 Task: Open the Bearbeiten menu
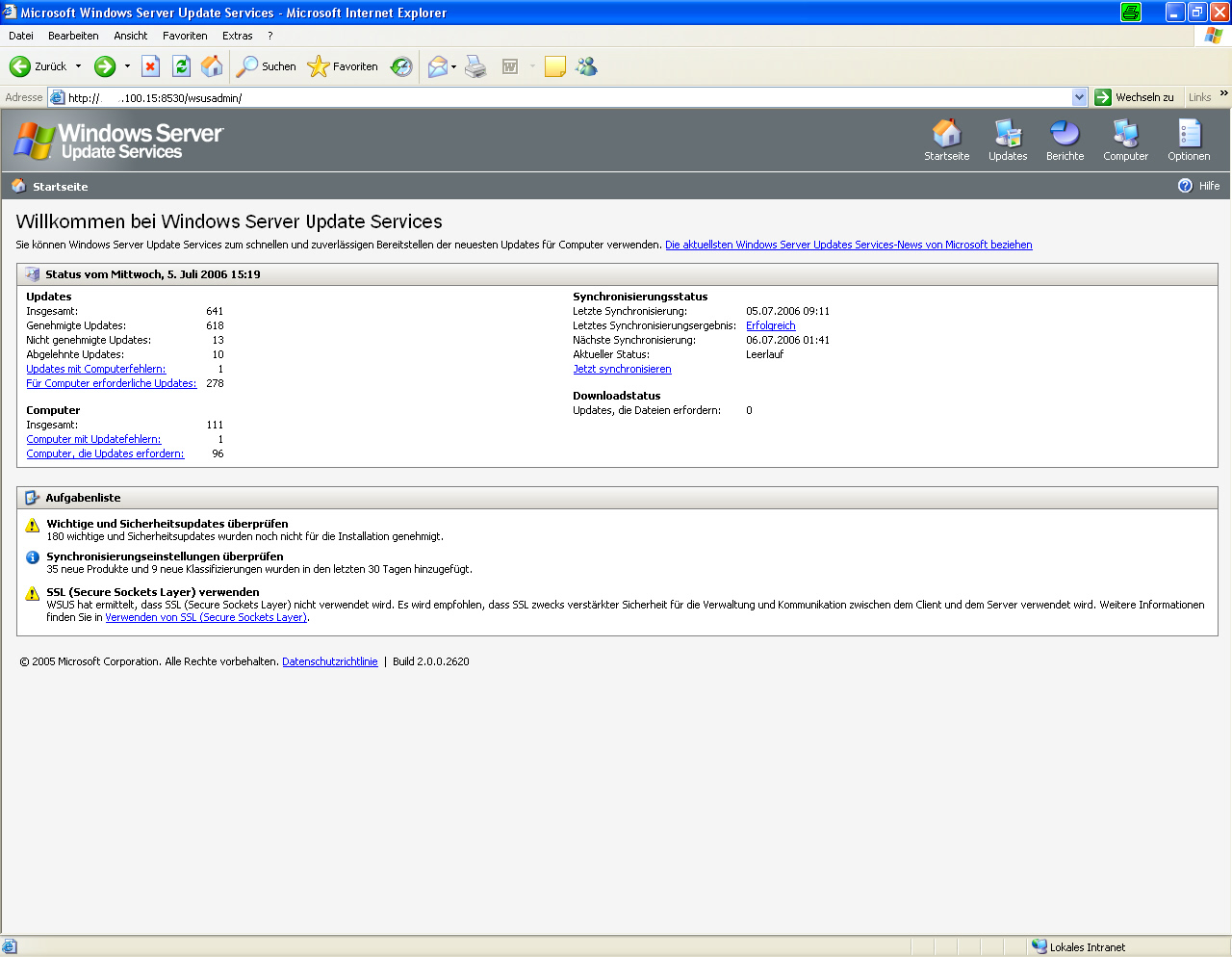pos(73,36)
